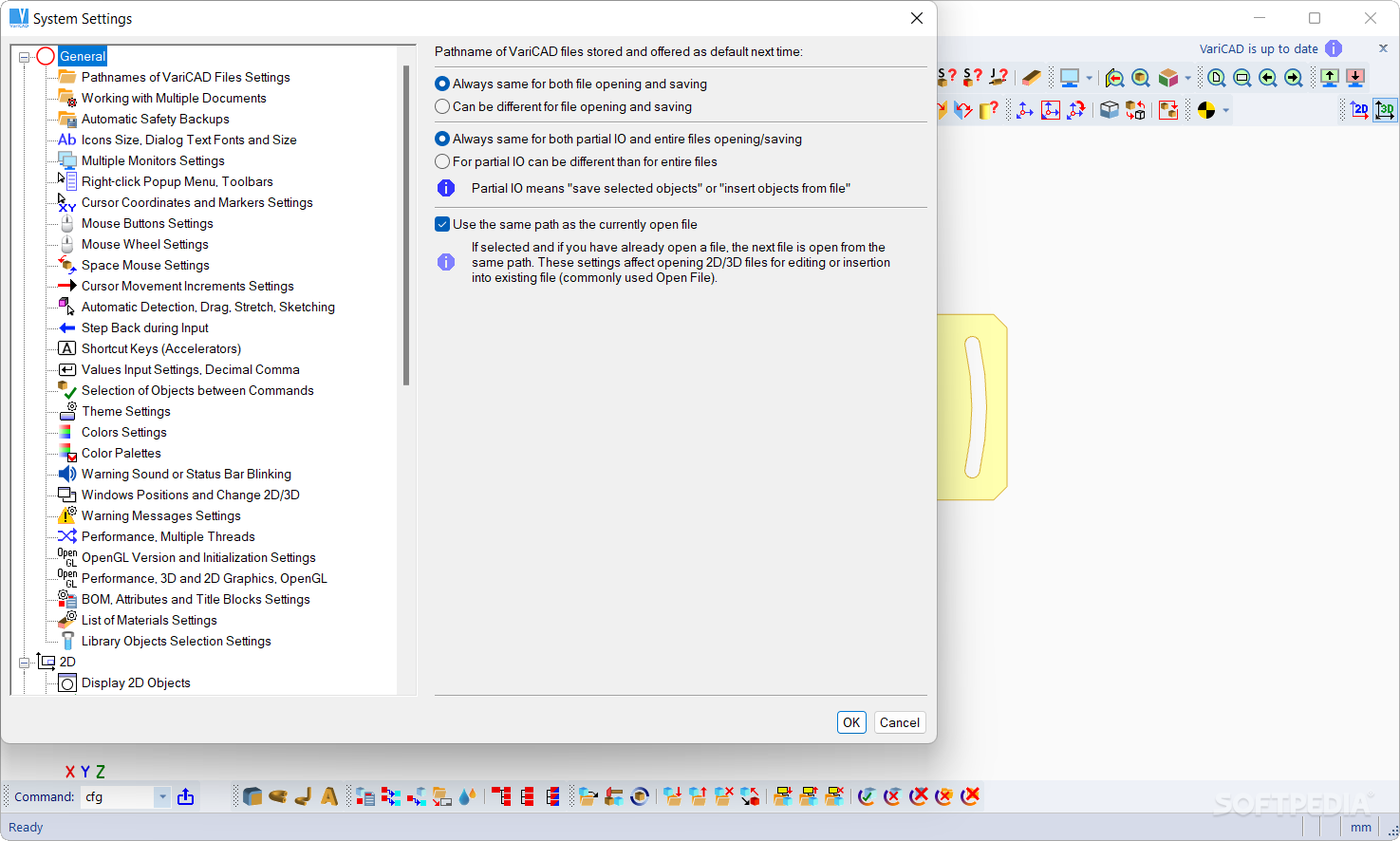This screenshot has height=841, width=1400.
Task: Click the axes with red rotation arrow icon
Action: [x=1076, y=110]
